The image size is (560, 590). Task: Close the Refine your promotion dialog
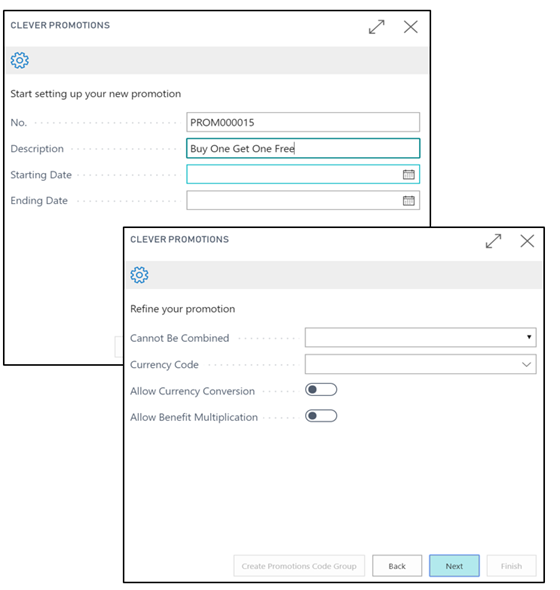click(527, 241)
